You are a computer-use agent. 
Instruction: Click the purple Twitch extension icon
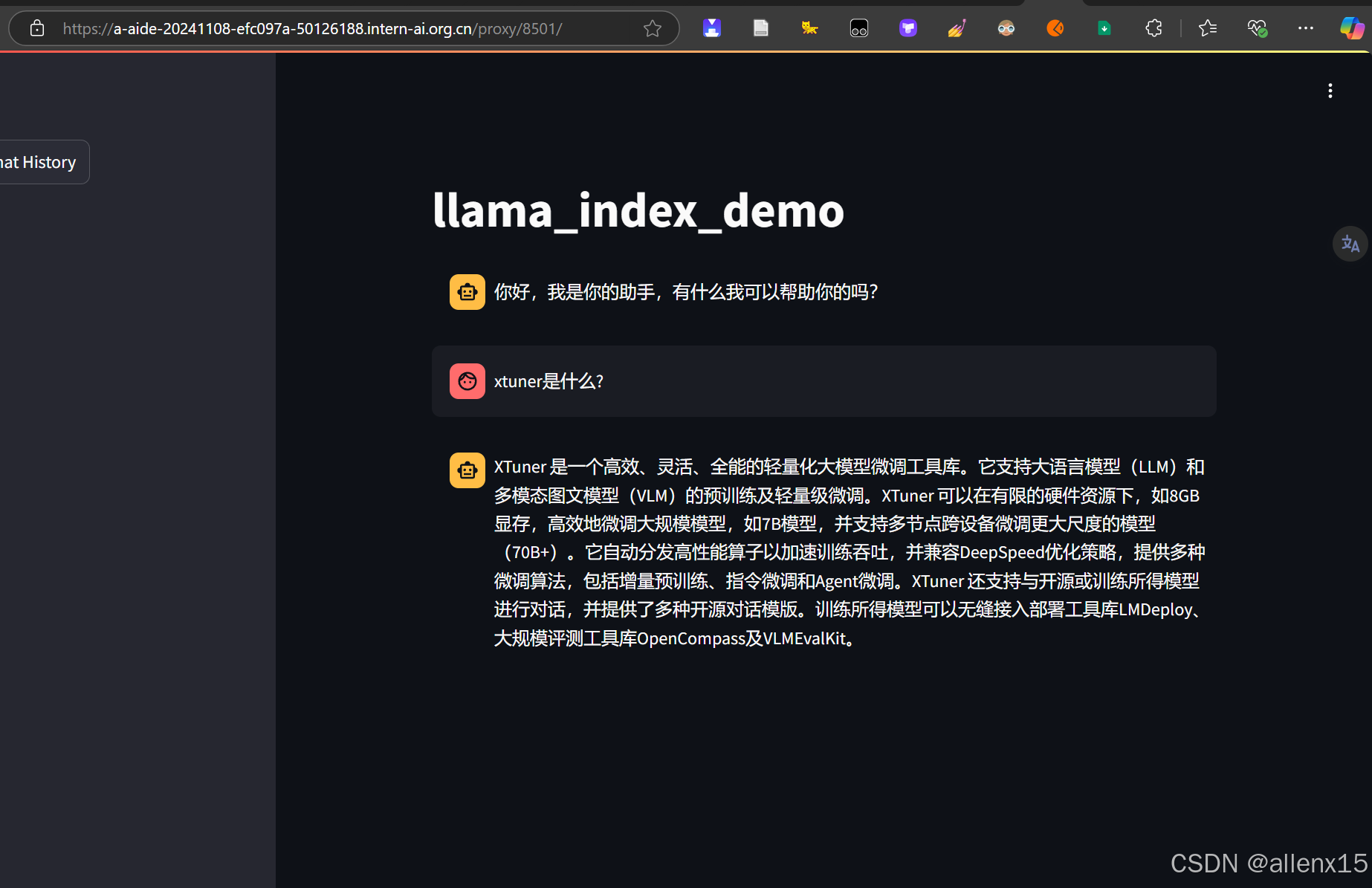[x=907, y=28]
